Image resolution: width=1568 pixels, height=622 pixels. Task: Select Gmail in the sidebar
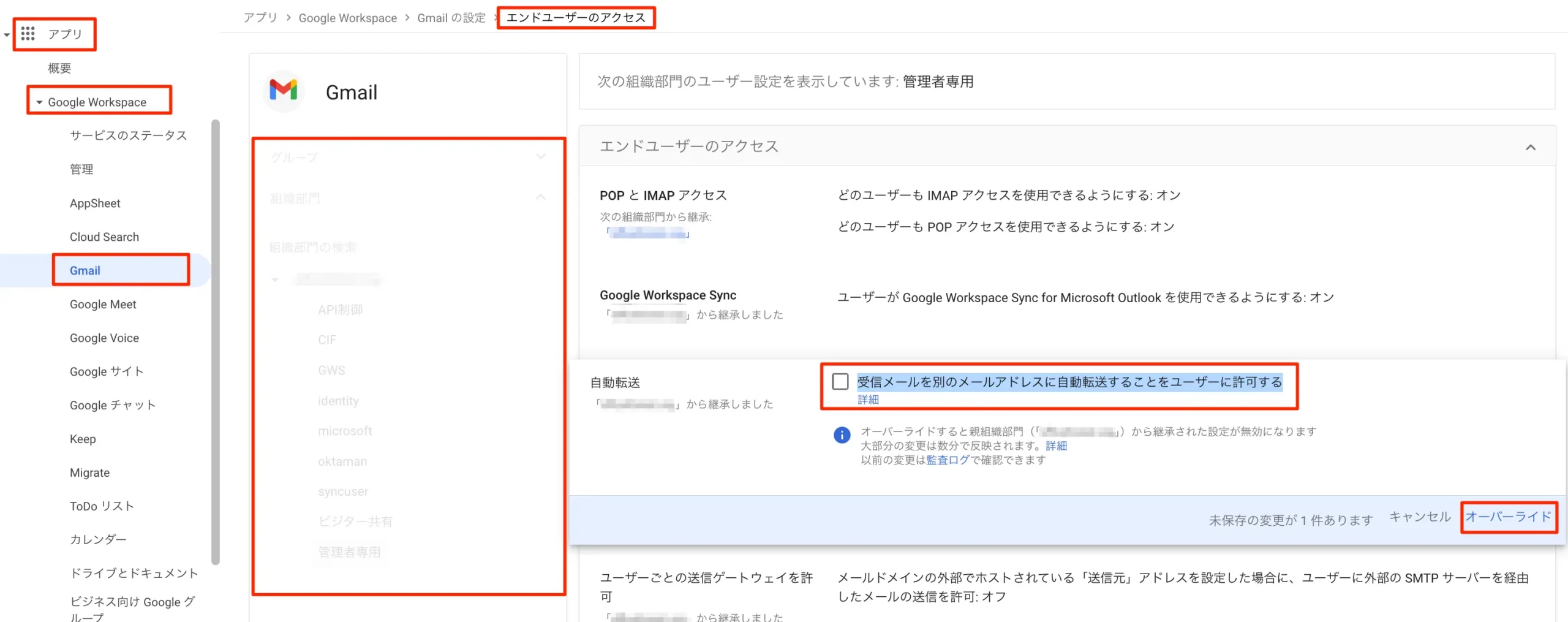[85, 270]
